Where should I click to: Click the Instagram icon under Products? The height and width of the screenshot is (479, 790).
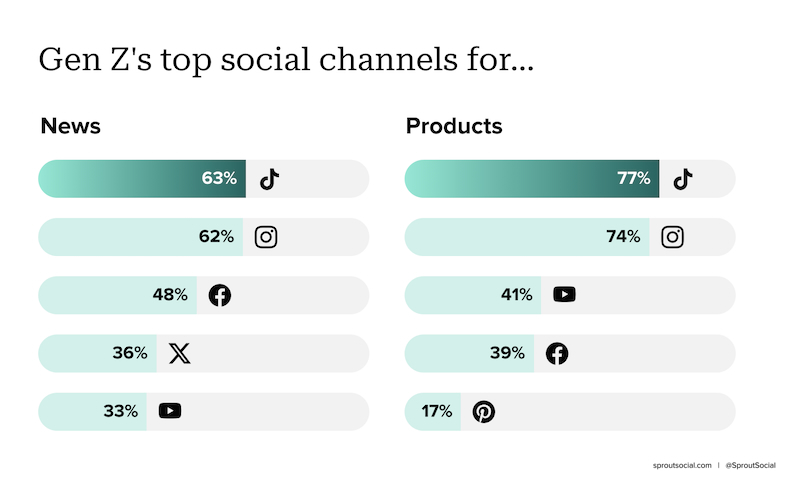click(x=672, y=237)
